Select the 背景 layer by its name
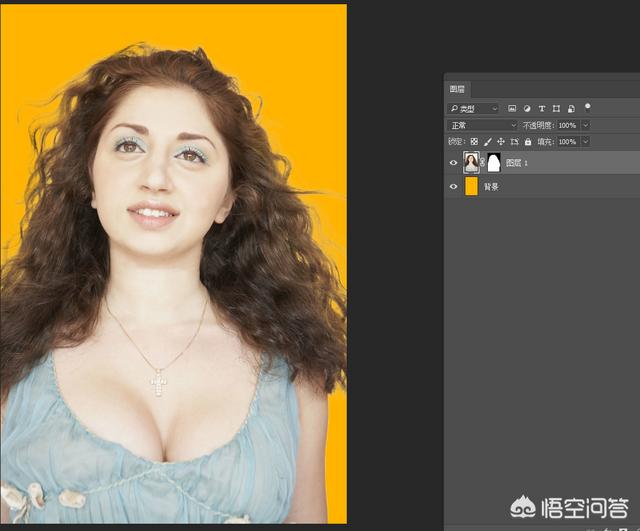This screenshot has height=531, width=640. coord(491,187)
